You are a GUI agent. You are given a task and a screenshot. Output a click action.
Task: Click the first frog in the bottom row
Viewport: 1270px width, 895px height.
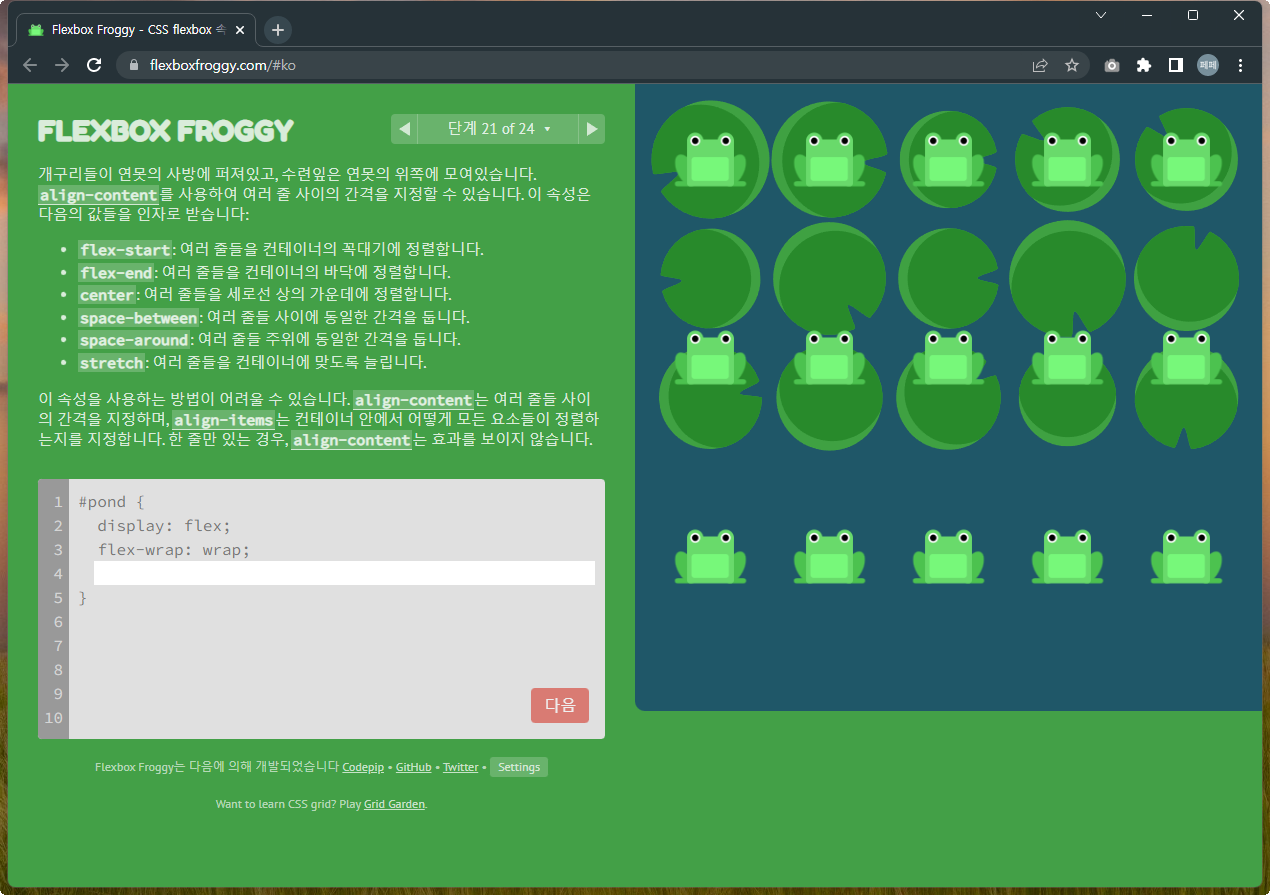(710, 556)
